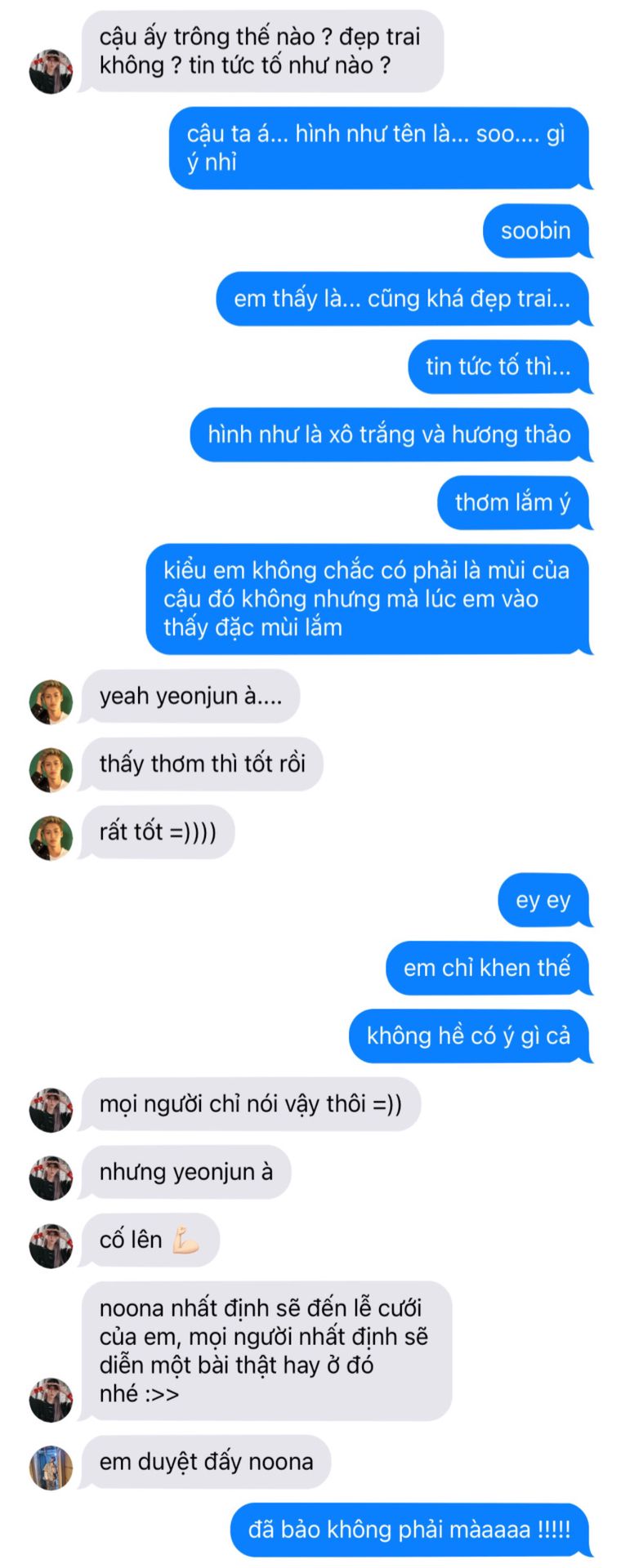Tap the avatar next to "em duyệt đấy noona"

pyautogui.click(x=51, y=1468)
